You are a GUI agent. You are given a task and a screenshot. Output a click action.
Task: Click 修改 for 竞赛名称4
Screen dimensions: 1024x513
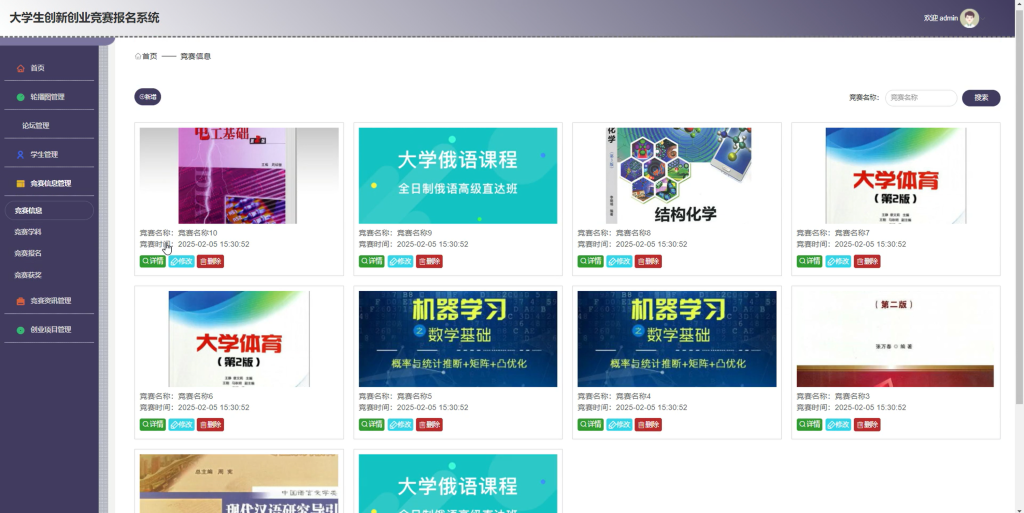[x=619, y=424]
